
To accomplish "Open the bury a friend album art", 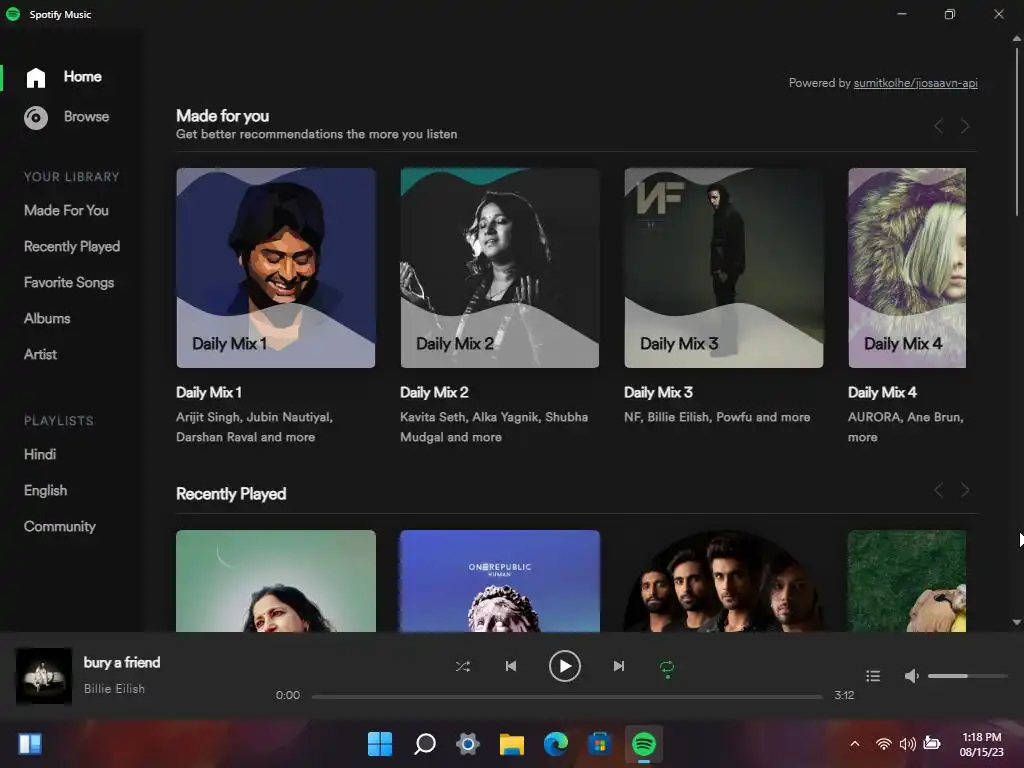I will [44, 676].
